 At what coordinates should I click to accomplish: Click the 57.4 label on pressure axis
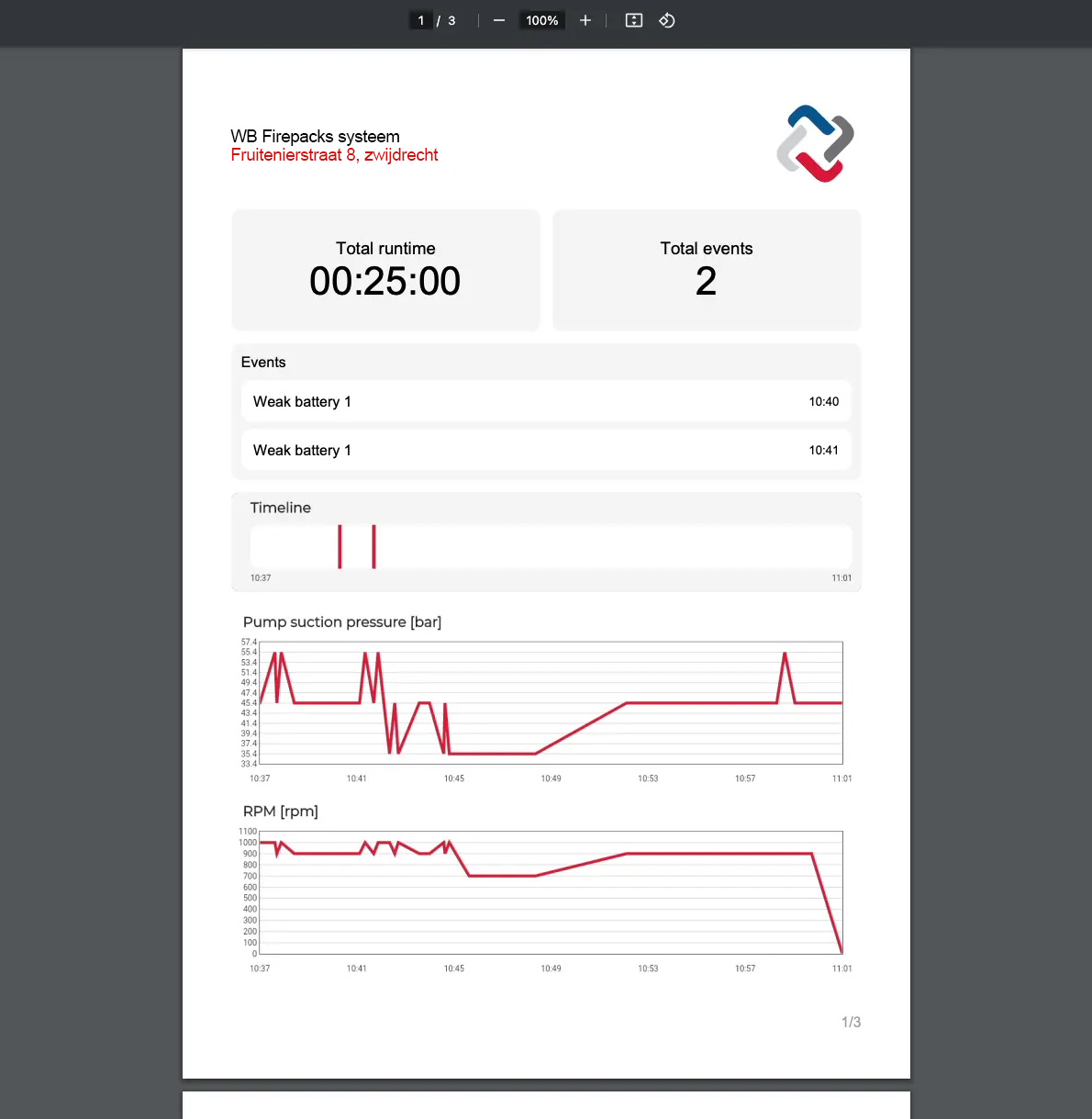[249, 643]
